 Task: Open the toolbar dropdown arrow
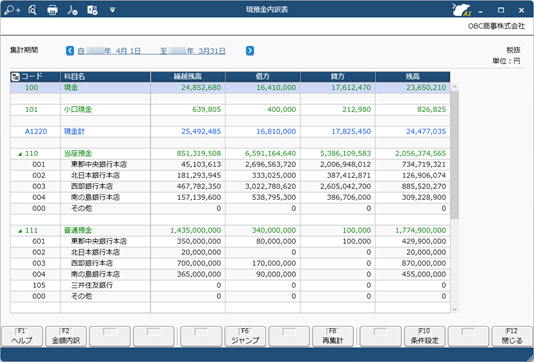(x=112, y=10)
